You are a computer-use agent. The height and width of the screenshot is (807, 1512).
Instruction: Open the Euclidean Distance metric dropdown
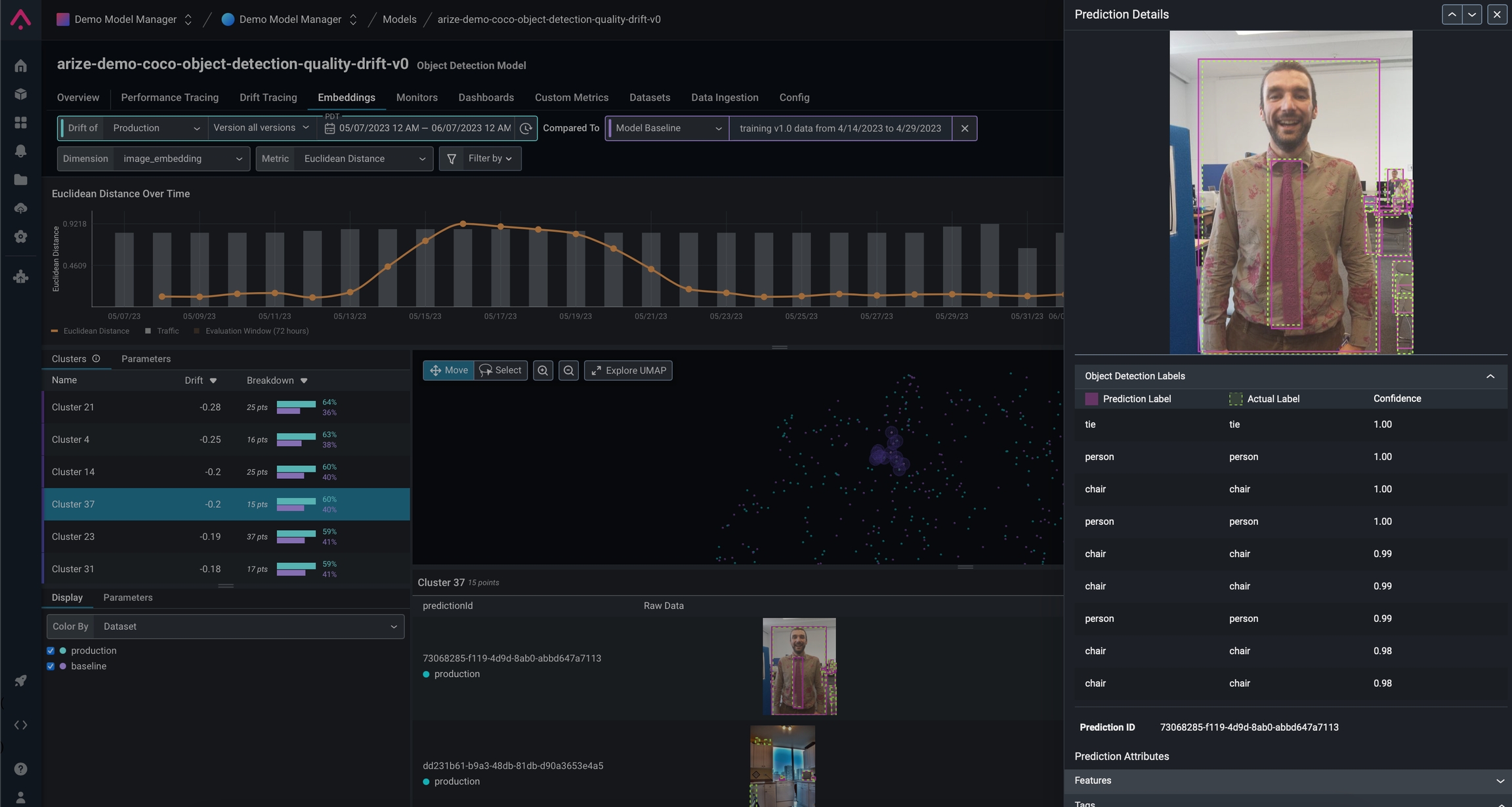click(x=362, y=159)
